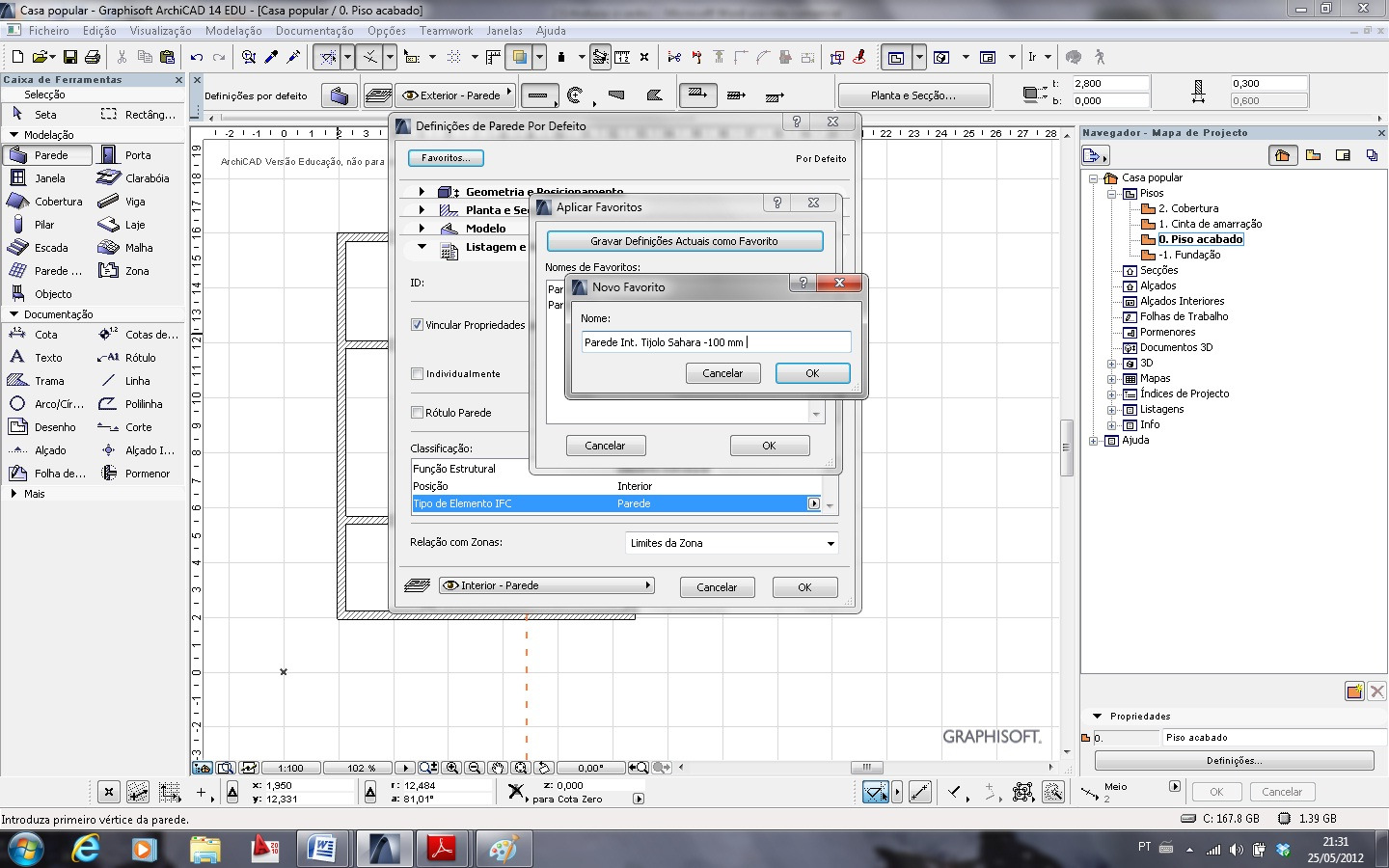Image resolution: width=1389 pixels, height=868 pixels.
Task: Enable the Individualmente checkbox
Action: tap(417, 374)
